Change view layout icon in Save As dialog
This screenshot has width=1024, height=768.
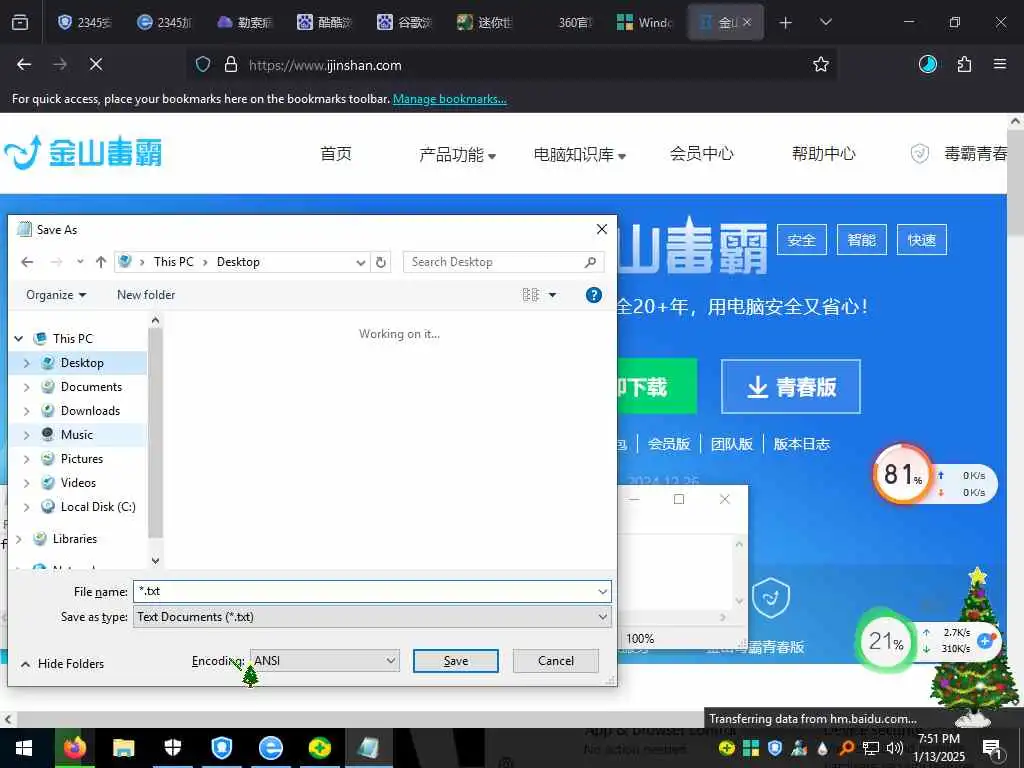tap(531, 295)
